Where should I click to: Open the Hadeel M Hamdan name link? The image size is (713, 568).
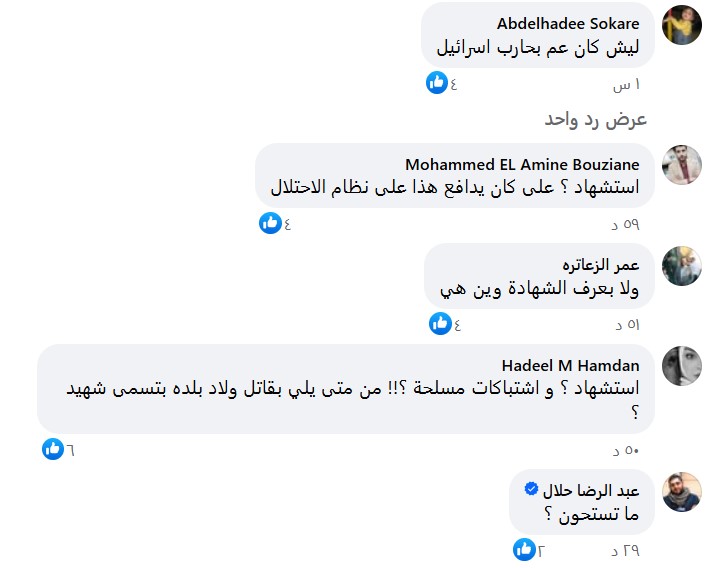570,364
